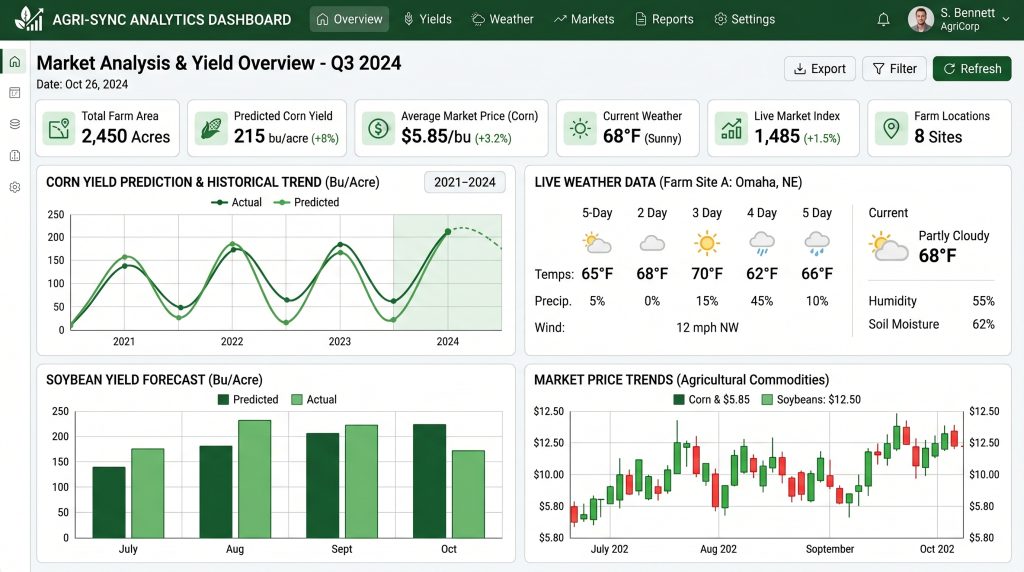1024x572 pixels.
Task: Select the sidebar home icon
Action: [15, 62]
